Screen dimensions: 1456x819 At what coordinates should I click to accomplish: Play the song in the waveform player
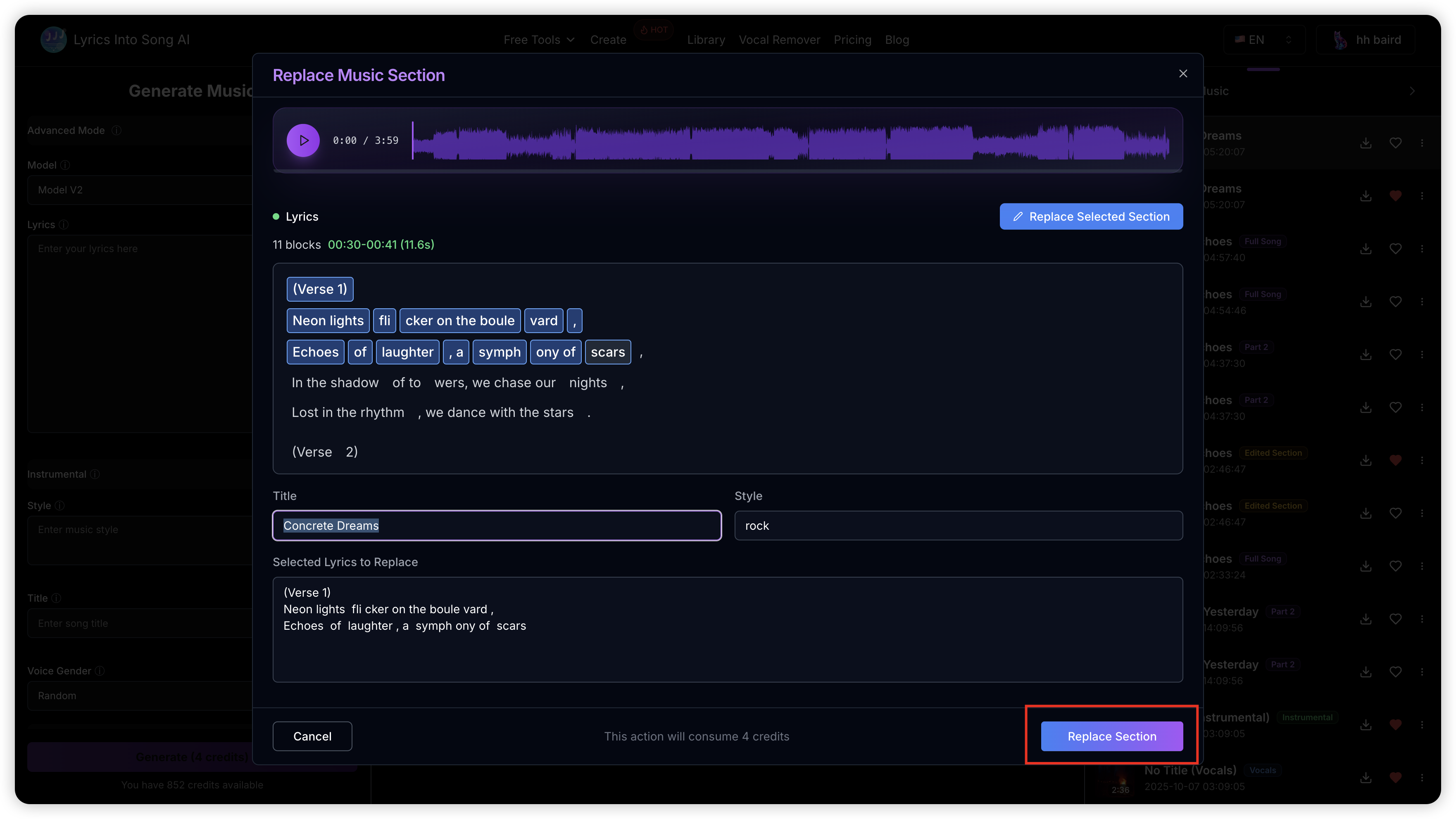[x=303, y=140]
